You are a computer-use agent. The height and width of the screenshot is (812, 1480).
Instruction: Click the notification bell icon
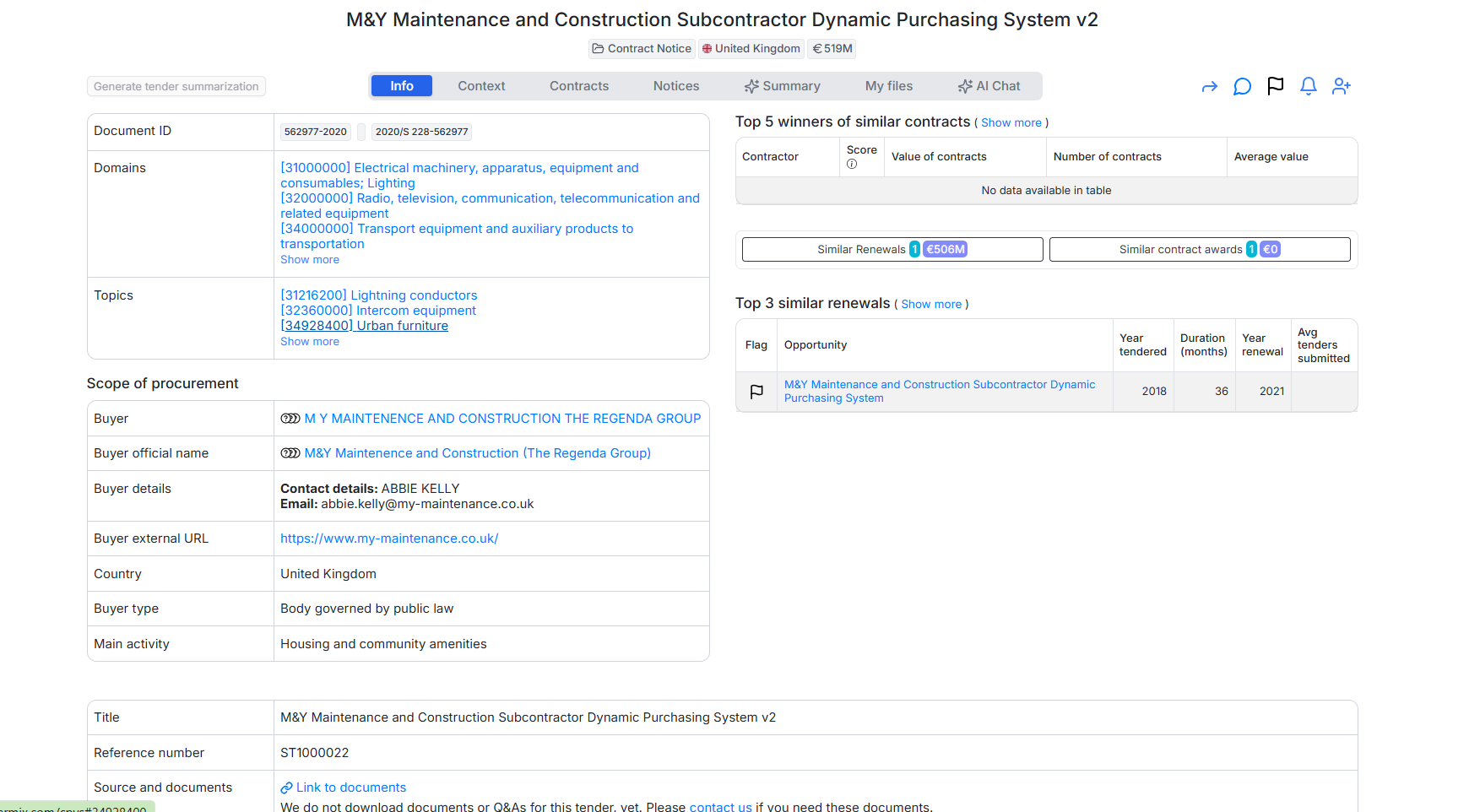point(1308,86)
